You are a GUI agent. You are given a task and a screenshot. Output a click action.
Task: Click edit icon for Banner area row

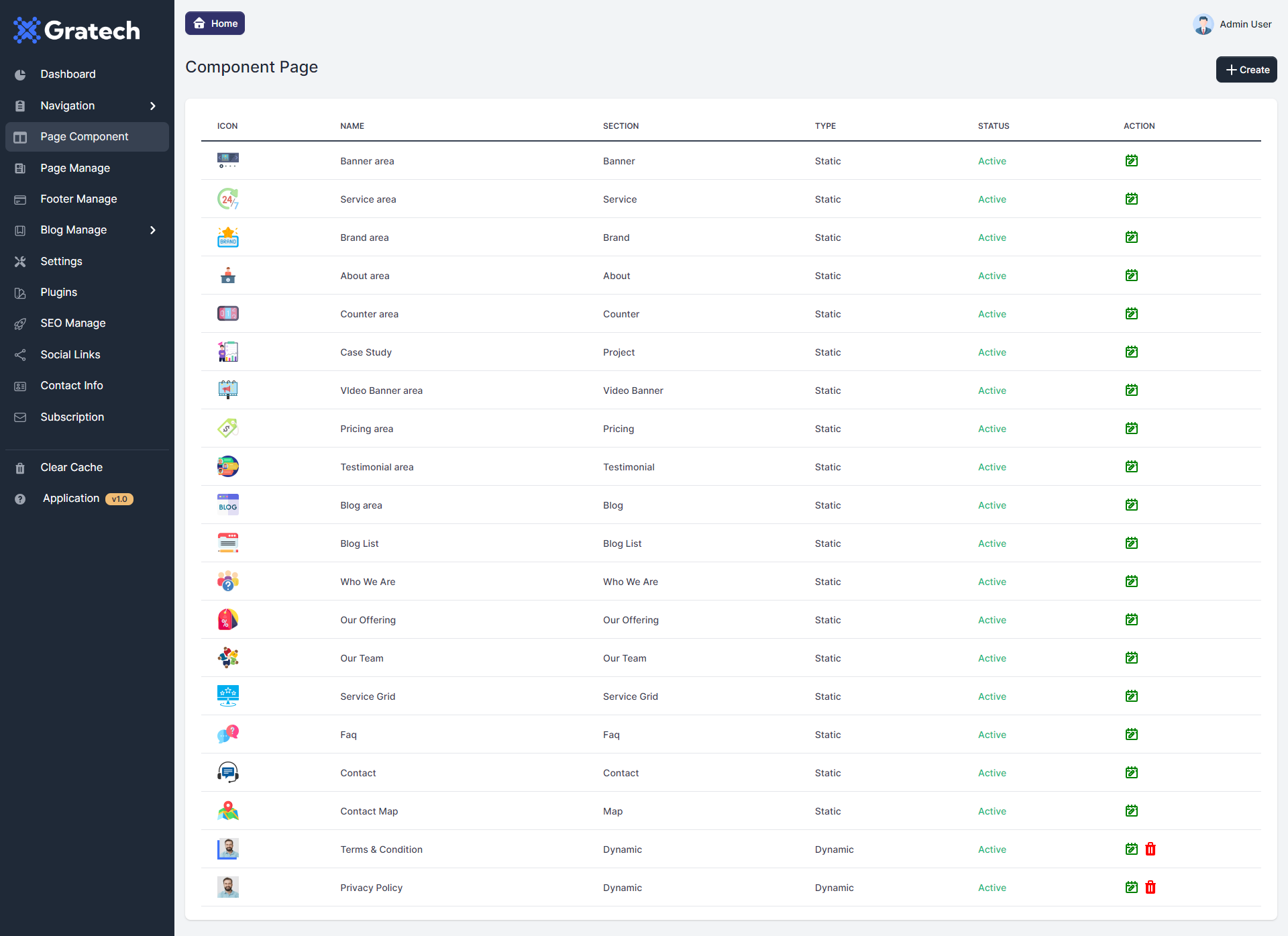coord(1131,161)
